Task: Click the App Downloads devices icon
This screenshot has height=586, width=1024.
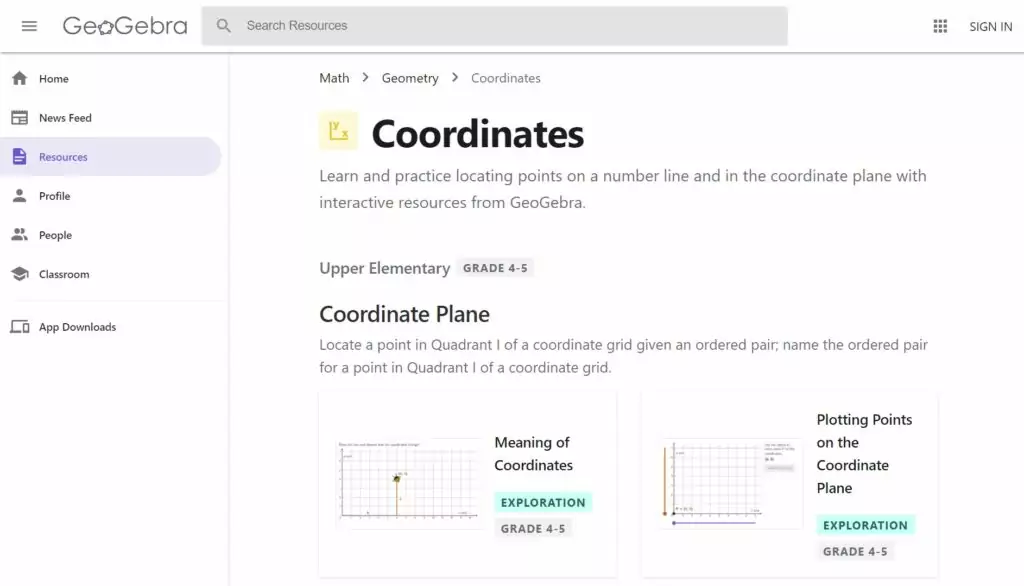Action: 20,327
